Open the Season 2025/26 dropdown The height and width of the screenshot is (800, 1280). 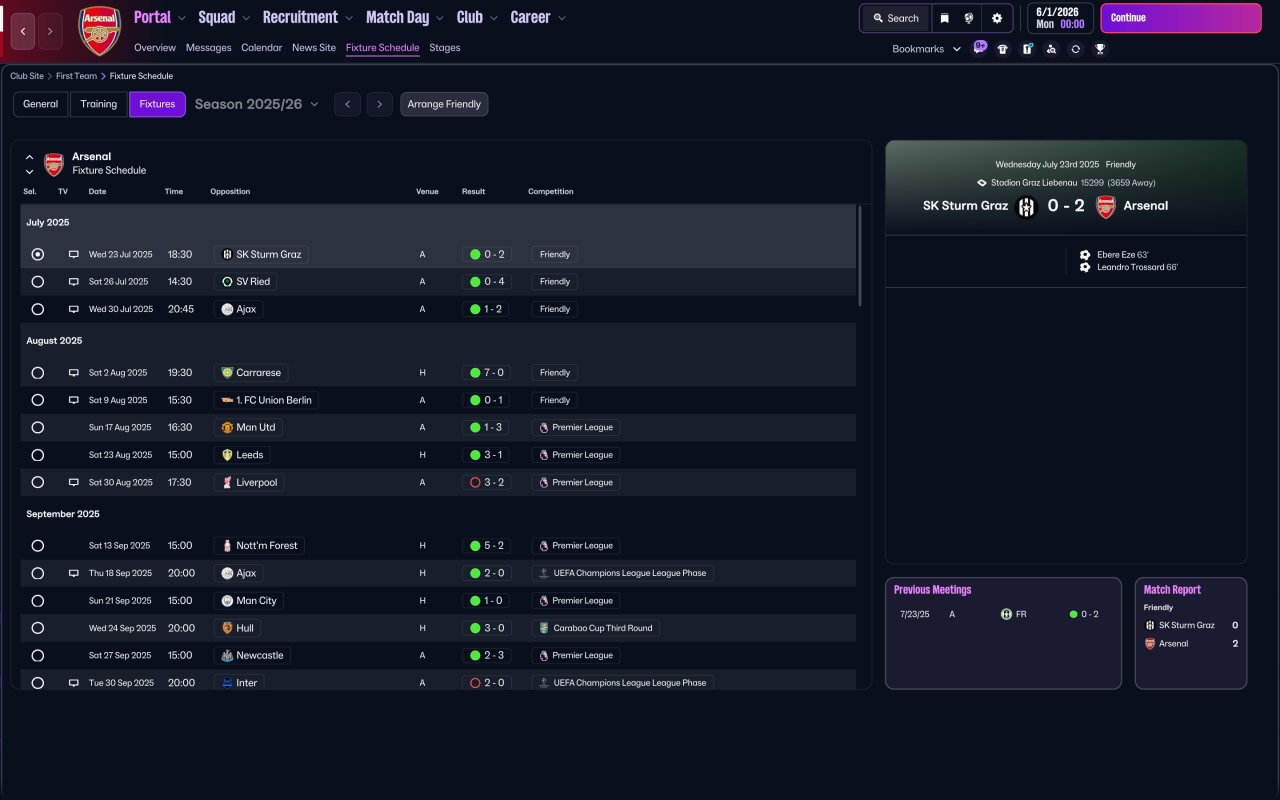coord(257,104)
